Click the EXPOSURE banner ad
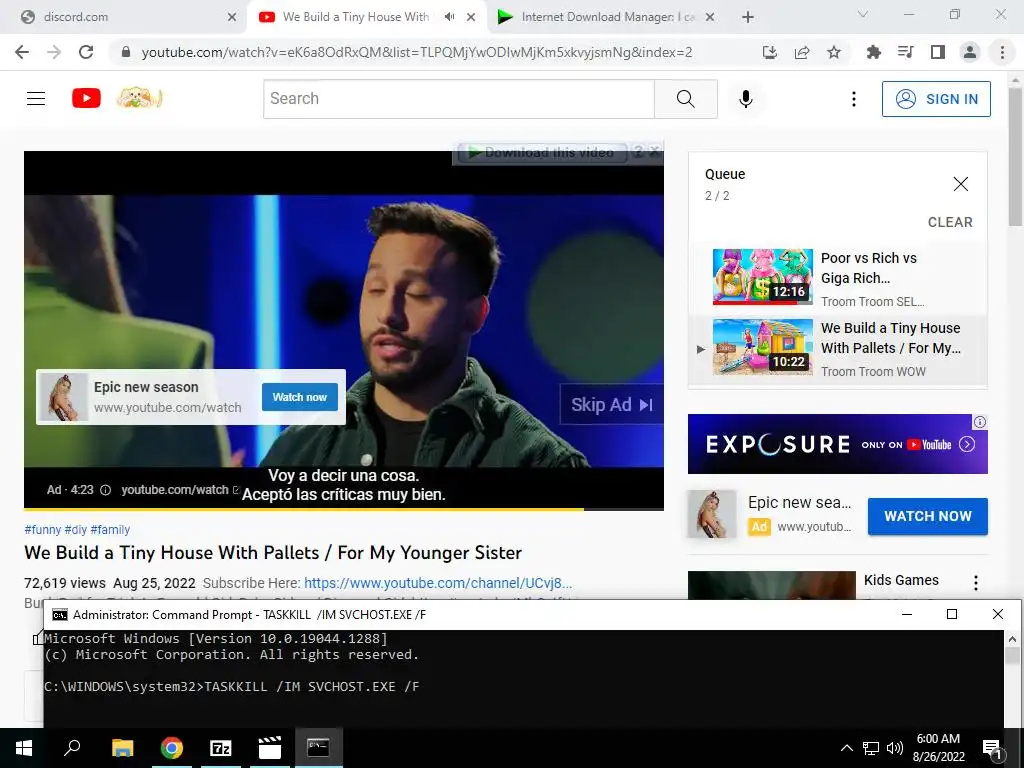The image size is (1024, 768). click(x=837, y=444)
